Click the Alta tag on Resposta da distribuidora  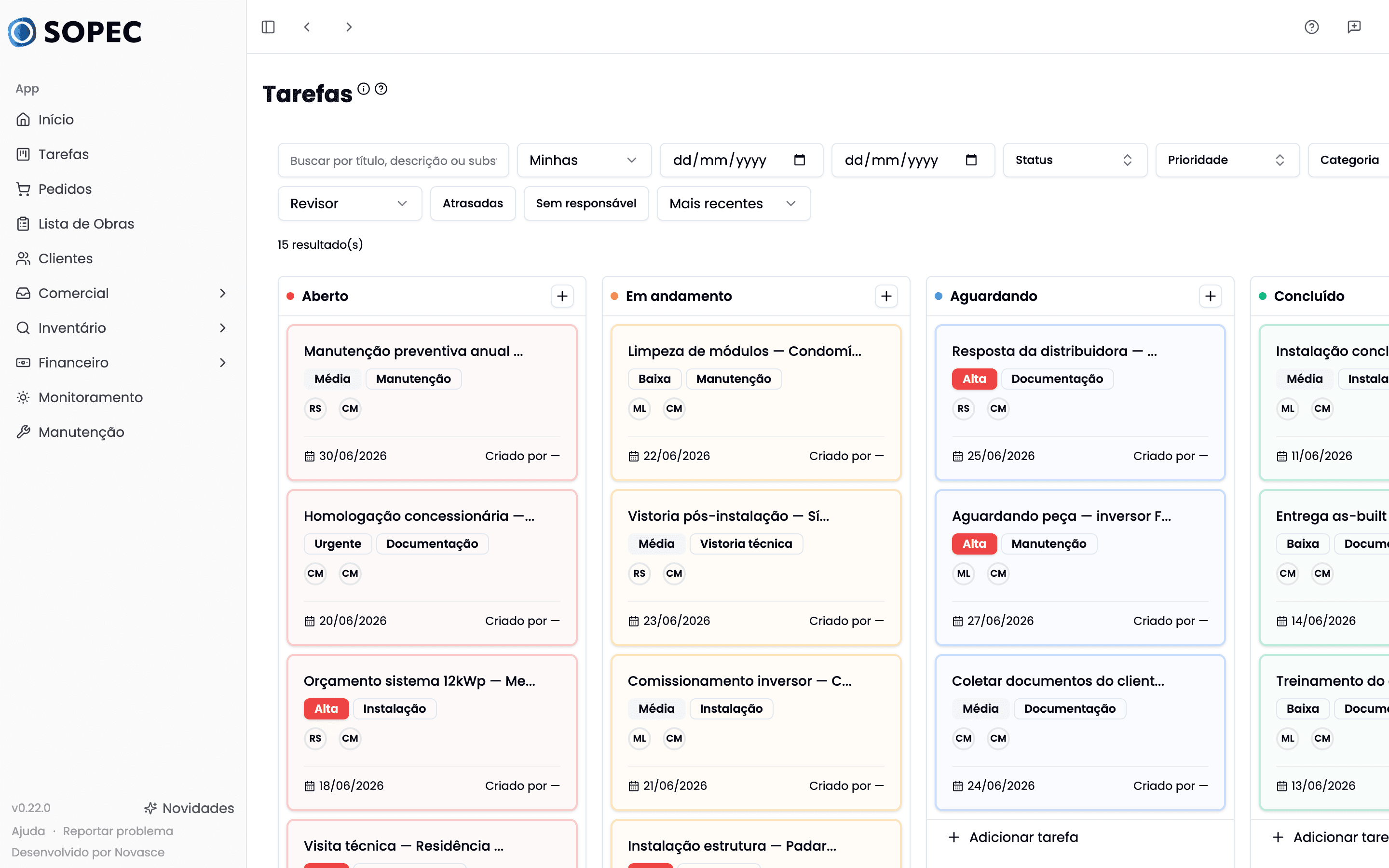point(974,379)
